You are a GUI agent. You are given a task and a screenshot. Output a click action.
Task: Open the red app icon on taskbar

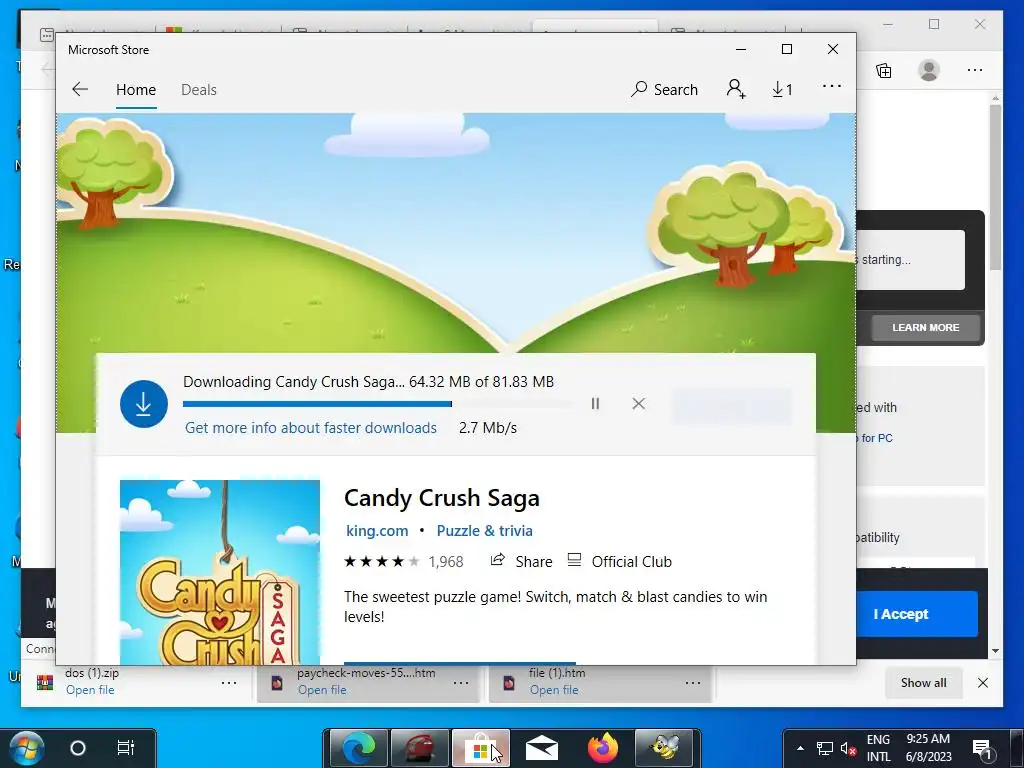pos(420,748)
